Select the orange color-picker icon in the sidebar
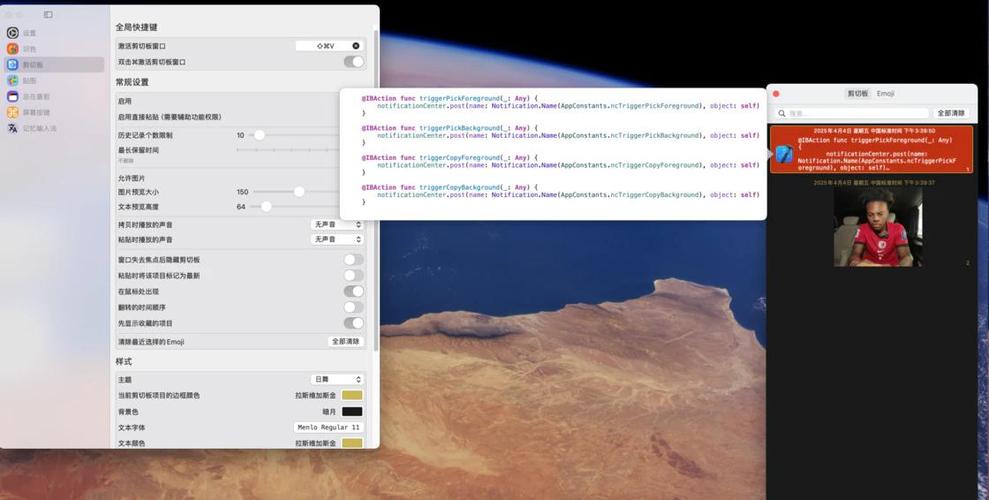 click(13, 49)
